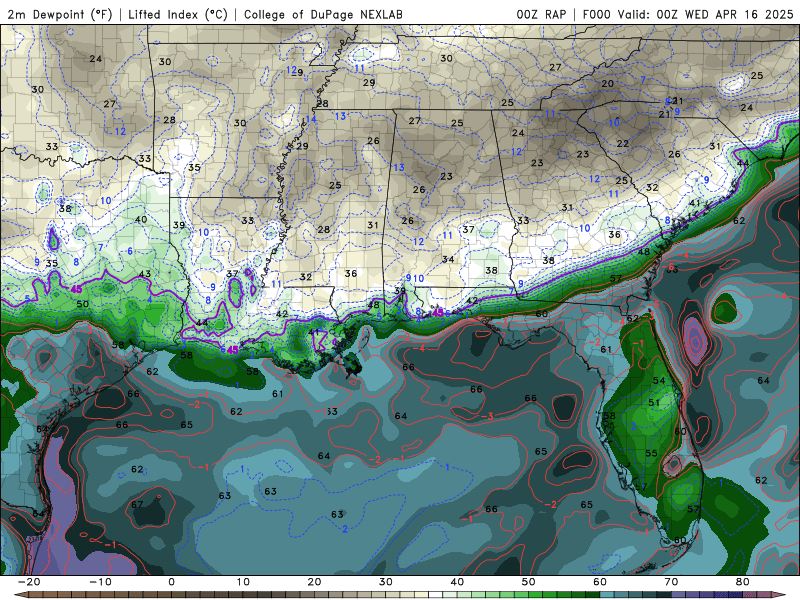The height and width of the screenshot is (600, 800).
Task: Click the dewpoint value 20 over the Appalachians
Action: [x=608, y=83]
